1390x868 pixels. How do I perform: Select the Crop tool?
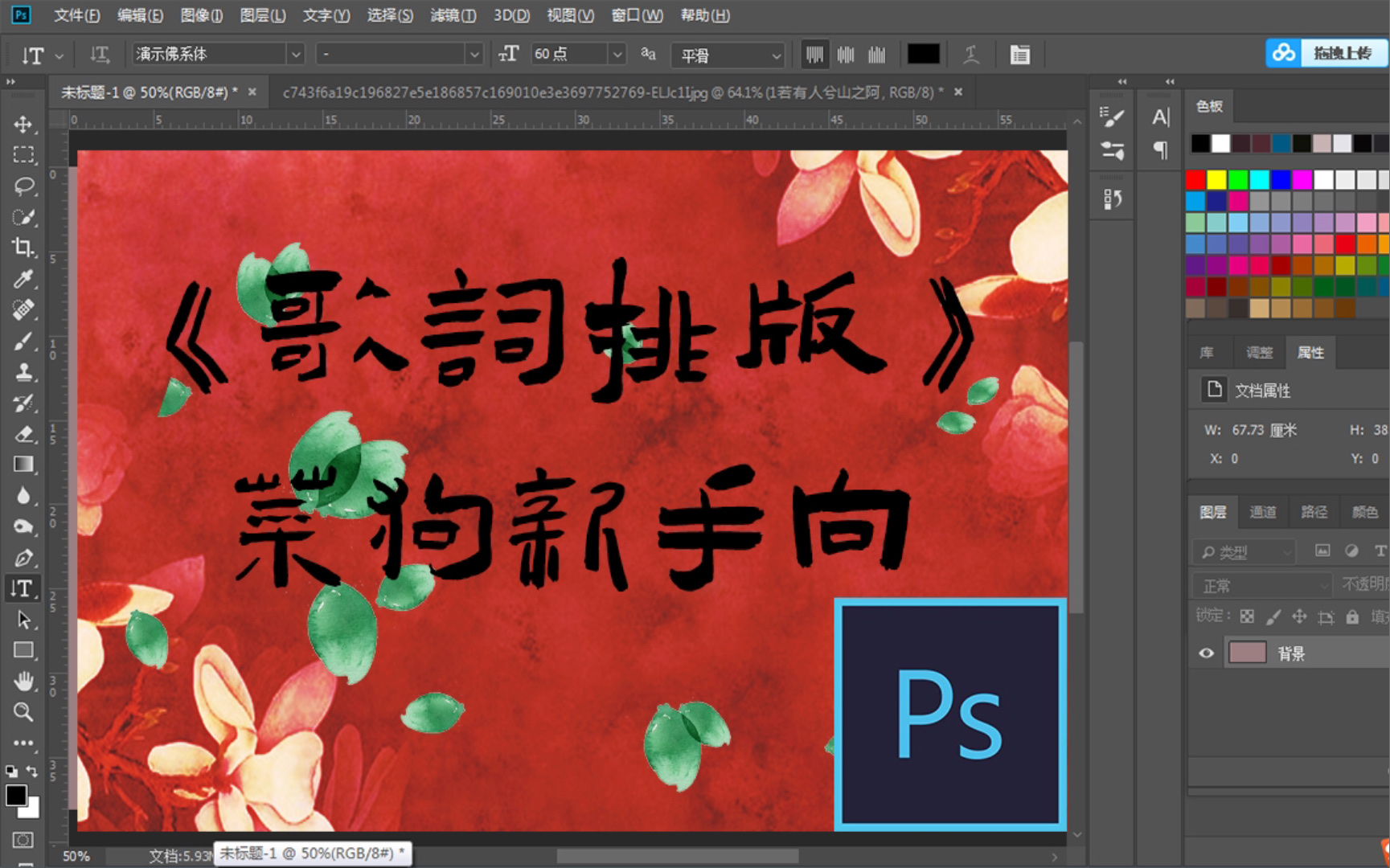(23, 248)
